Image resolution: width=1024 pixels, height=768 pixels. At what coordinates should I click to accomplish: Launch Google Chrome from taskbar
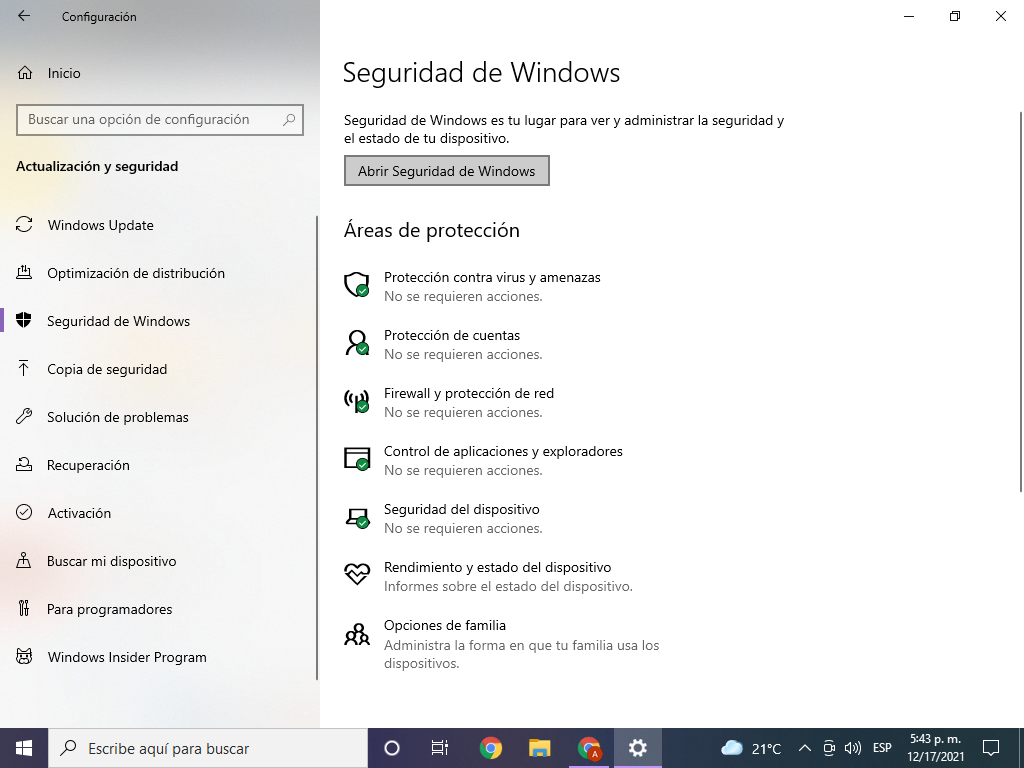pos(490,748)
